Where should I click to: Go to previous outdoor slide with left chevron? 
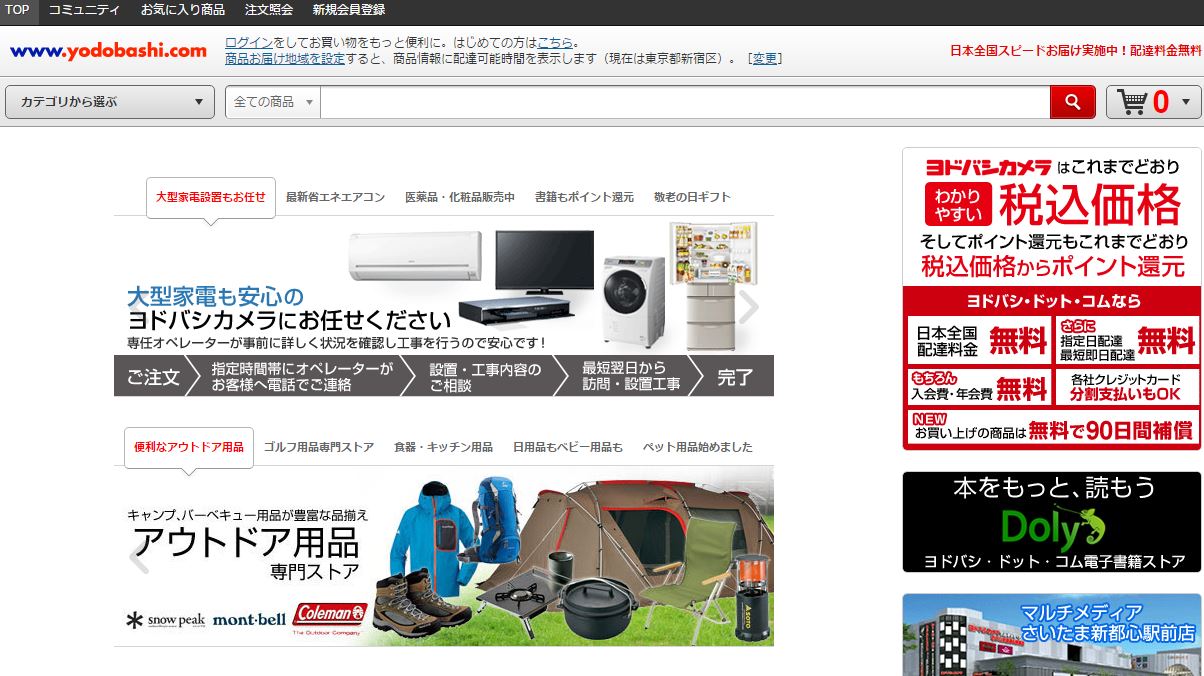coord(139,557)
